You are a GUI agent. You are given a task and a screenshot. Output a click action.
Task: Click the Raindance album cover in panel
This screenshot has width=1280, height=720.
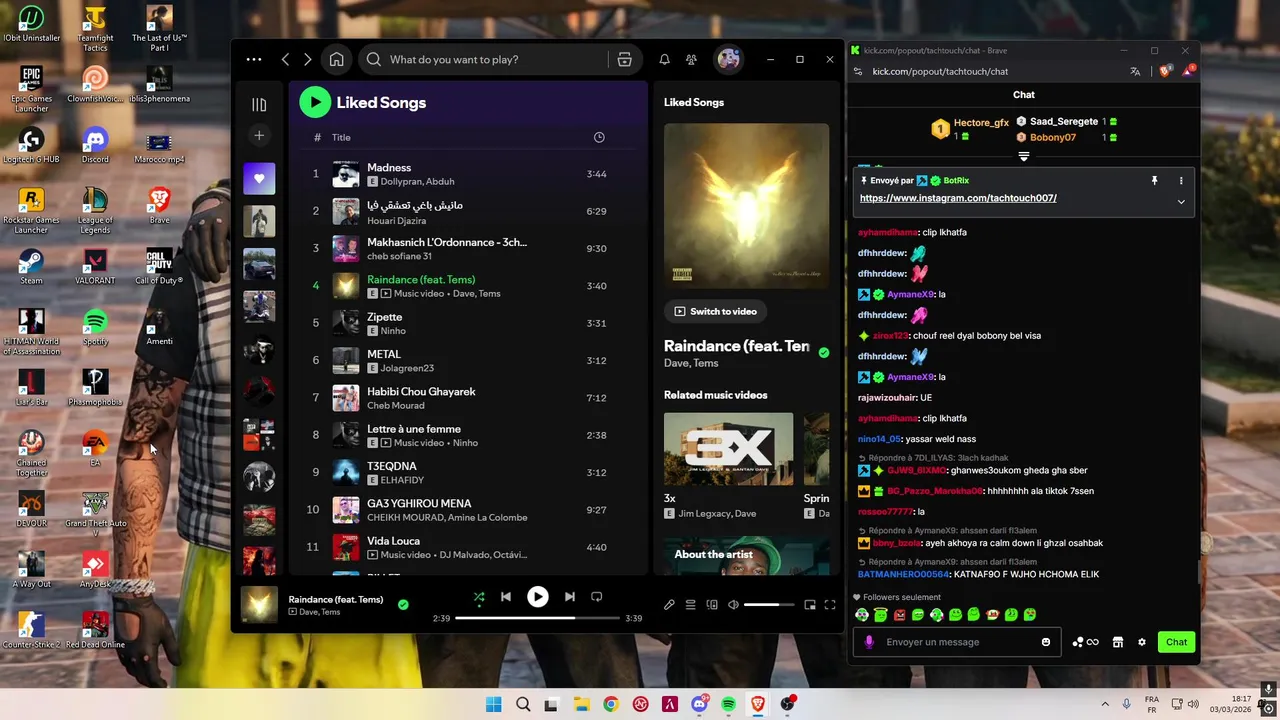(x=746, y=206)
